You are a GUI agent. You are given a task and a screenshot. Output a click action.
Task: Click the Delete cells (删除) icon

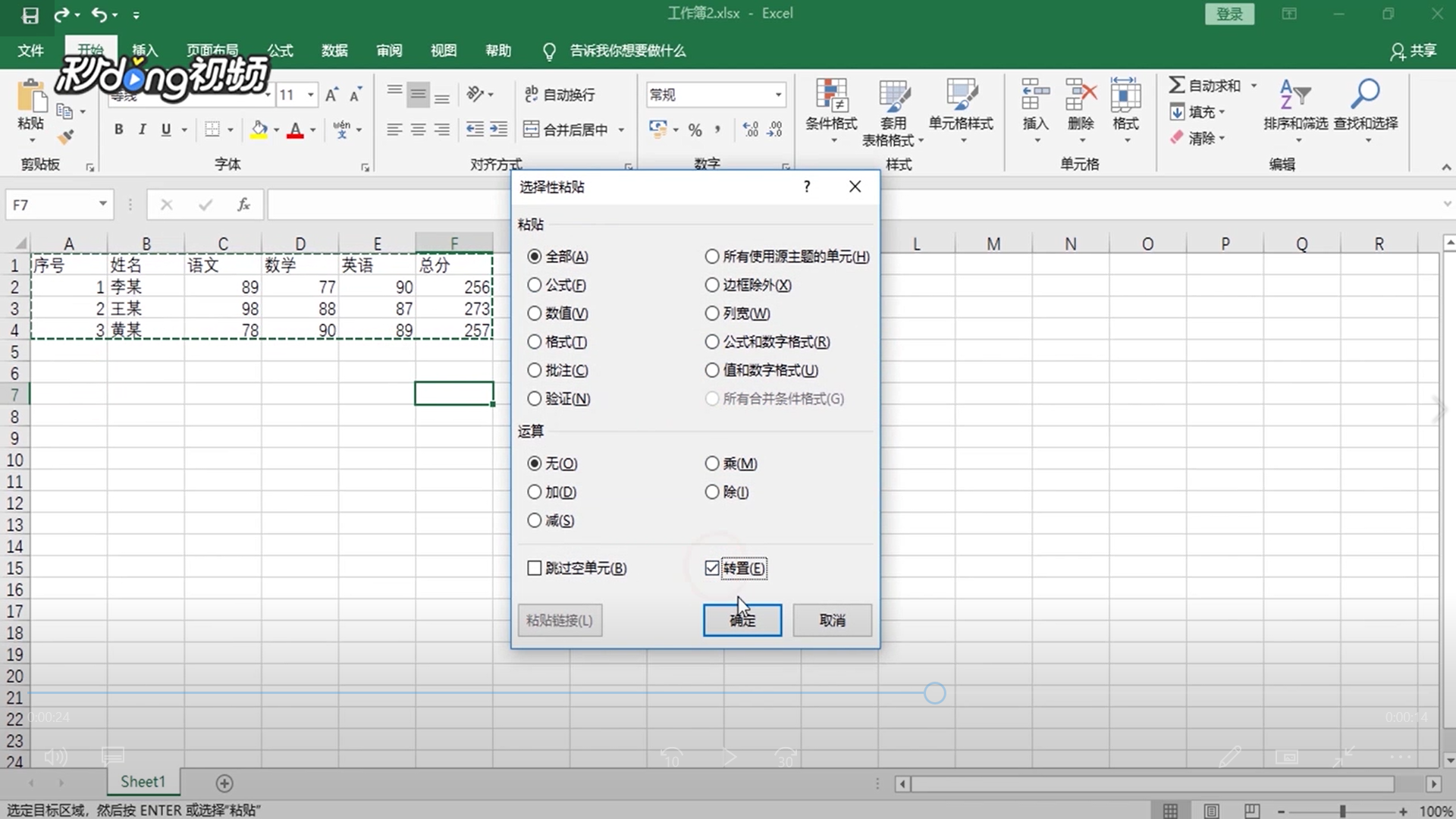coord(1081,96)
